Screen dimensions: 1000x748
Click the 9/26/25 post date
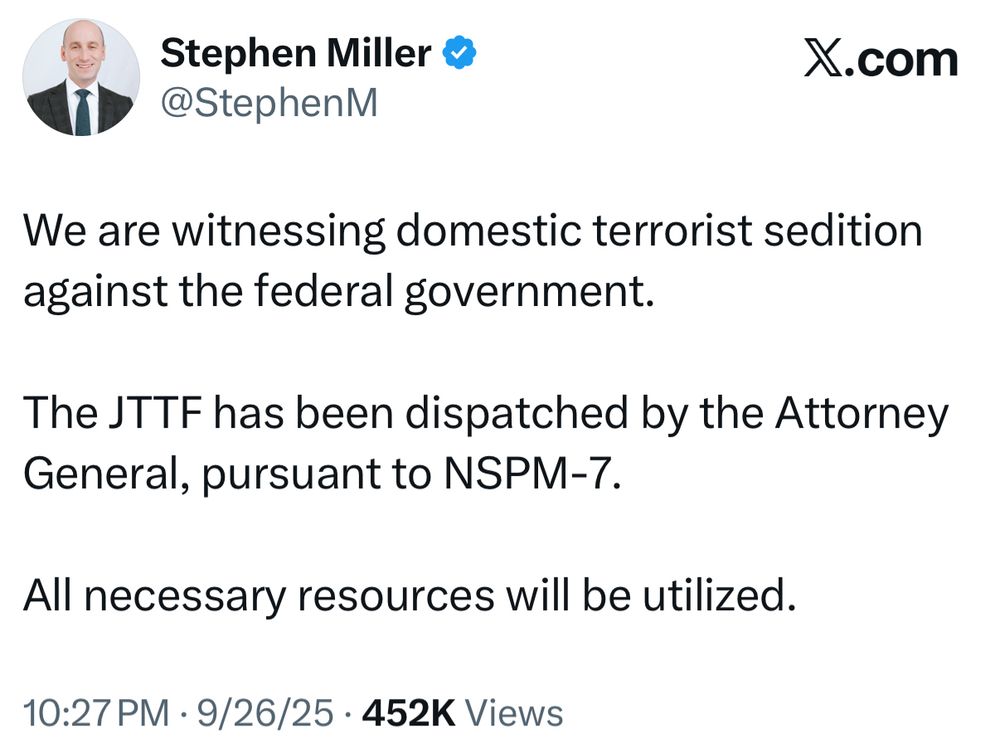(265, 713)
